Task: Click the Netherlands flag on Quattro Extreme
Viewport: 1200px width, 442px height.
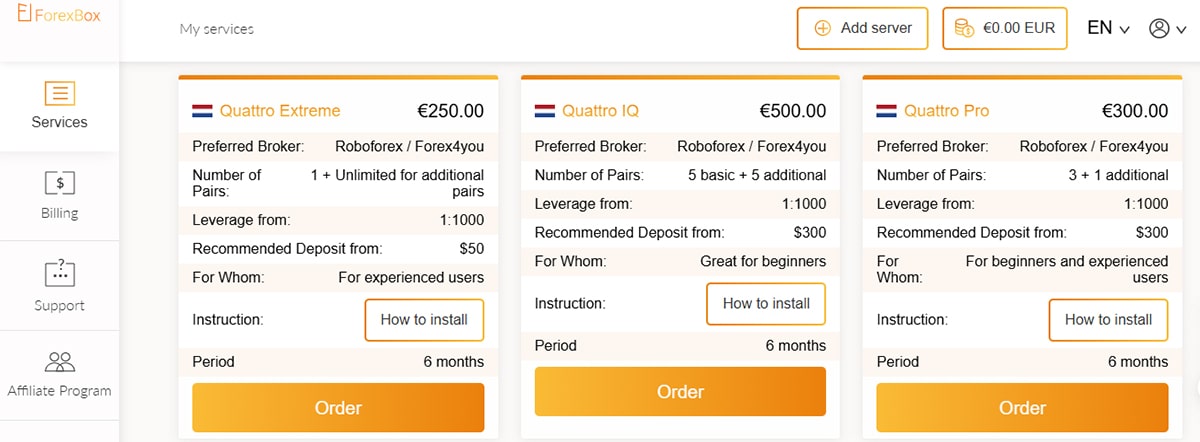Action: point(202,111)
